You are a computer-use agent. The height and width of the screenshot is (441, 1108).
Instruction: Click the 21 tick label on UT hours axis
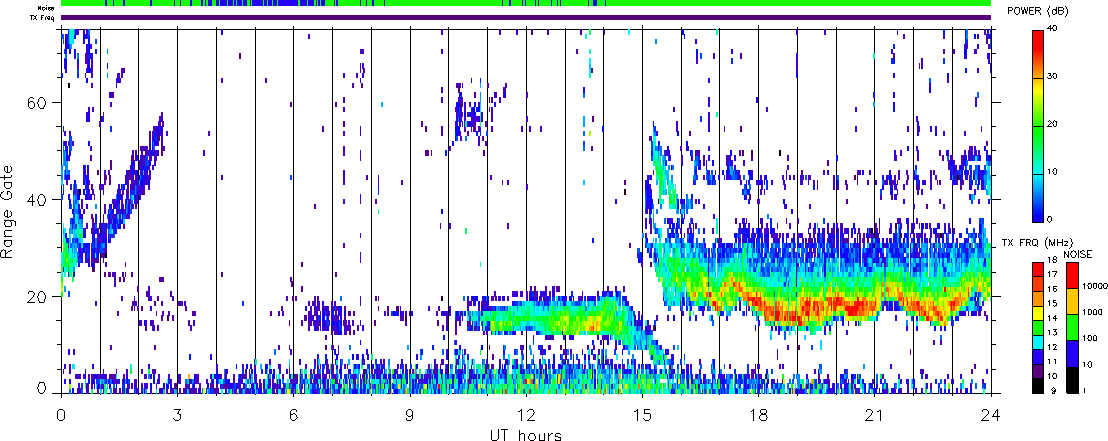pyautogui.click(x=875, y=416)
